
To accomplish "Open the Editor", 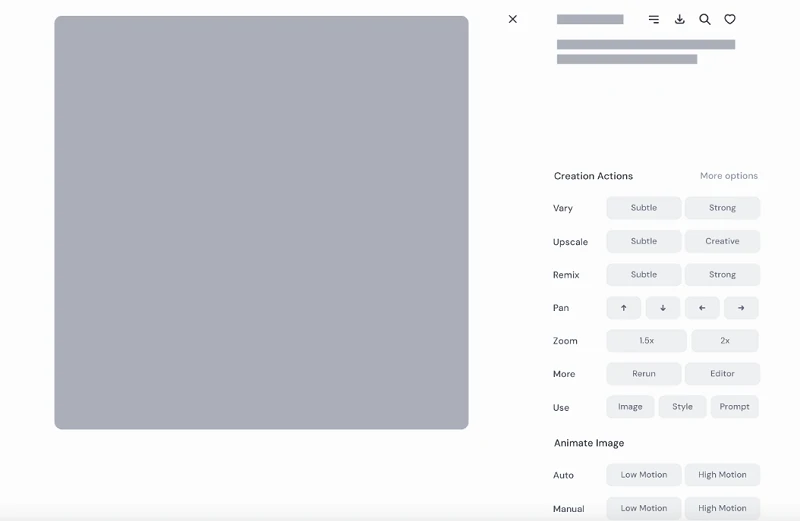I will click(722, 374).
